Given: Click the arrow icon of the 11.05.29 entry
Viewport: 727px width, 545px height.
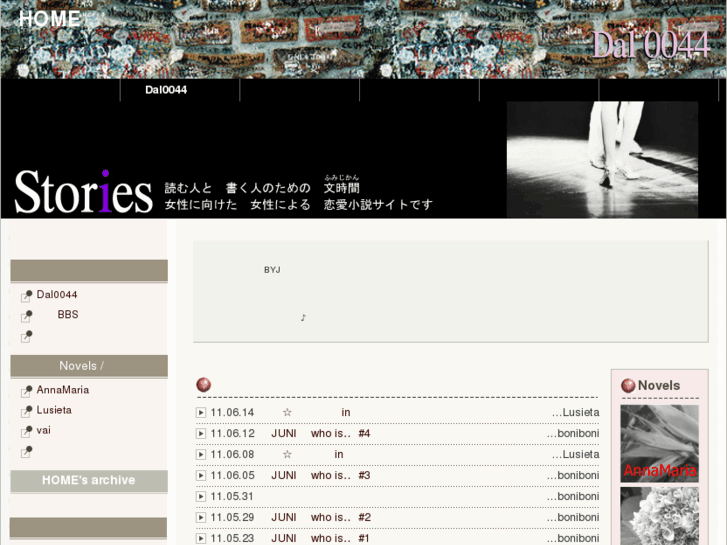Looking at the screenshot, I should pos(201,517).
